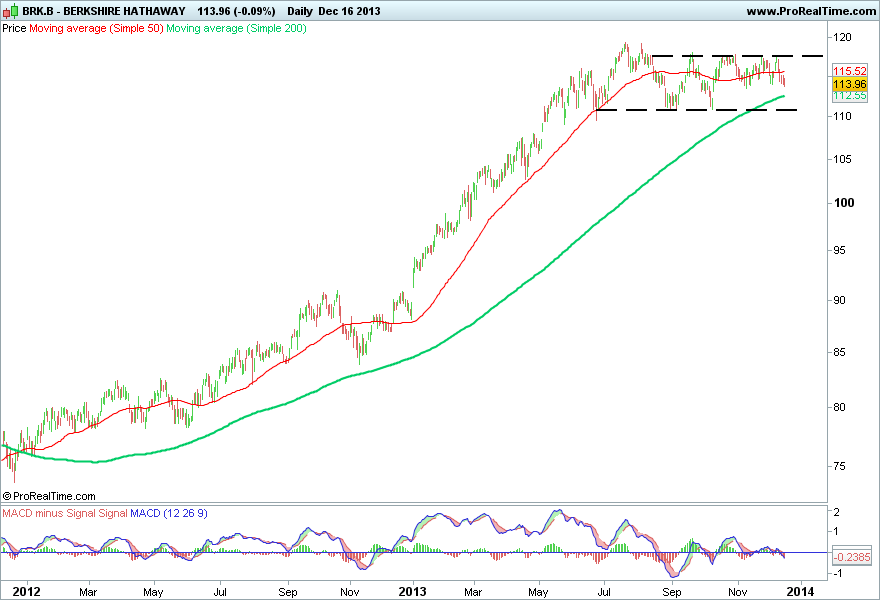The image size is (880, 600).
Task: Click the 85 price axis label
Action: click(839, 352)
